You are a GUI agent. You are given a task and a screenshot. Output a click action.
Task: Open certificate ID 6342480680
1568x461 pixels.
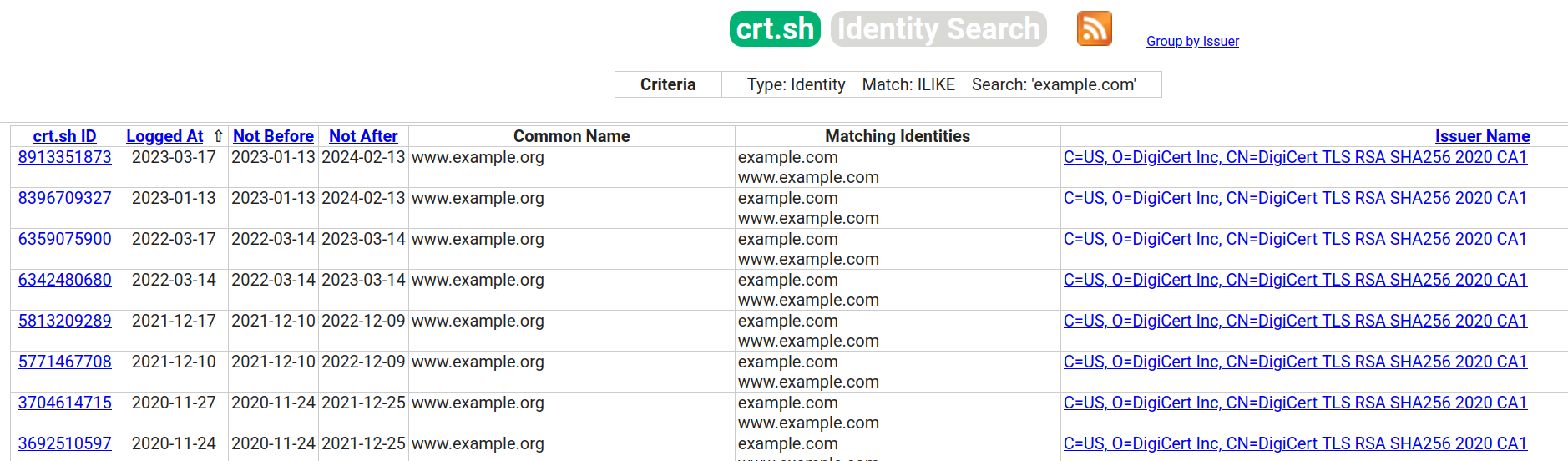(x=64, y=280)
